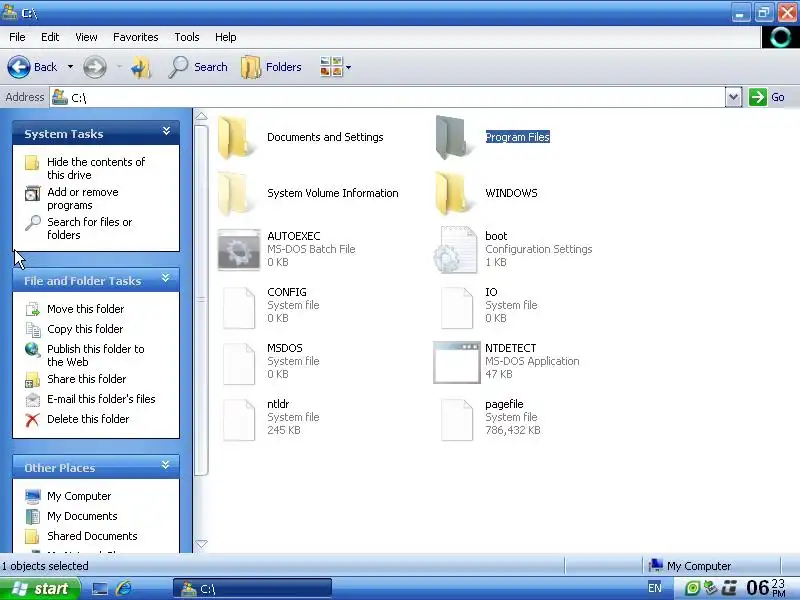Collapse the File and Folder Tasks panel

point(166,278)
